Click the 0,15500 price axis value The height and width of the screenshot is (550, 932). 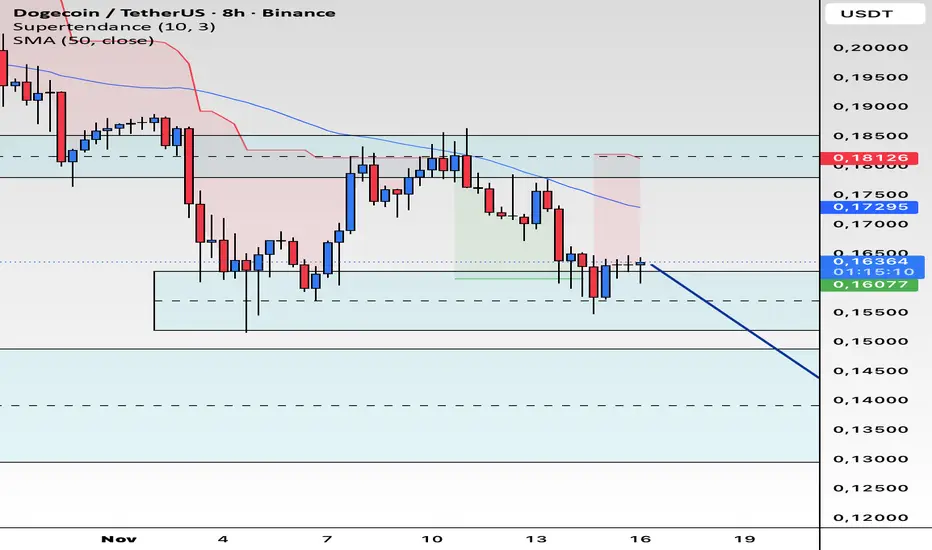coord(871,312)
